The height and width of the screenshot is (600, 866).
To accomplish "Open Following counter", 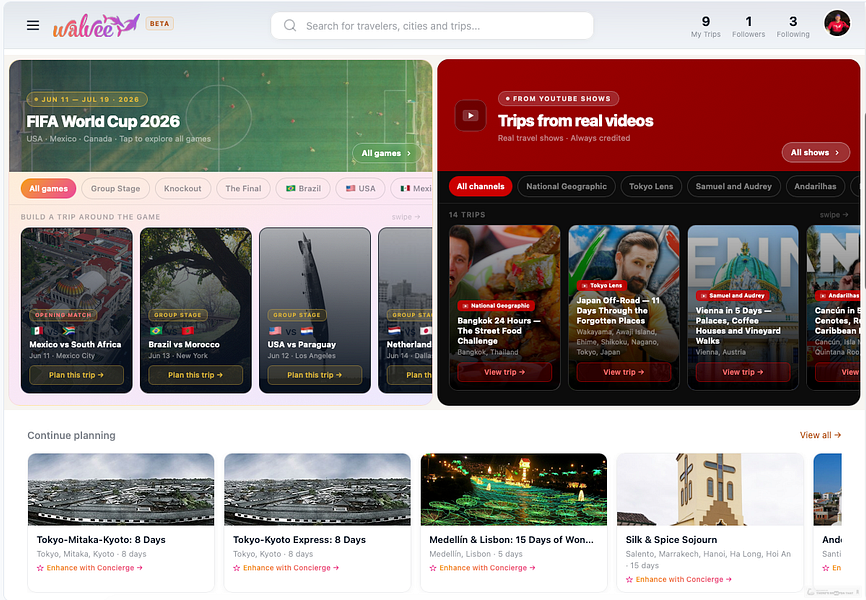I will tap(793, 26).
